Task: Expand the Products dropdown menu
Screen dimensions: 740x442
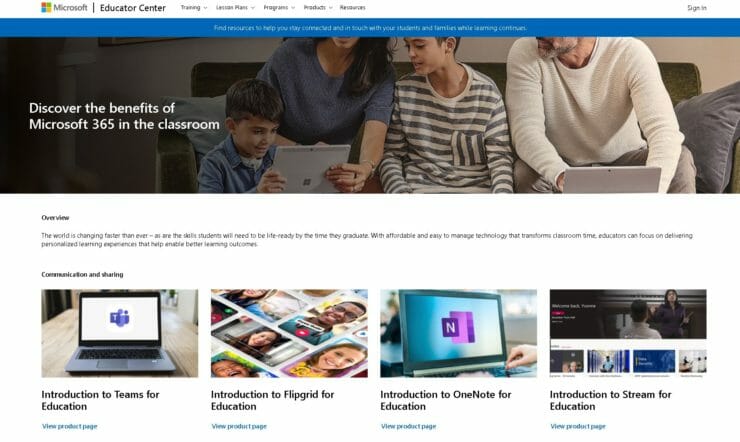Action: [x=318, y=8]
